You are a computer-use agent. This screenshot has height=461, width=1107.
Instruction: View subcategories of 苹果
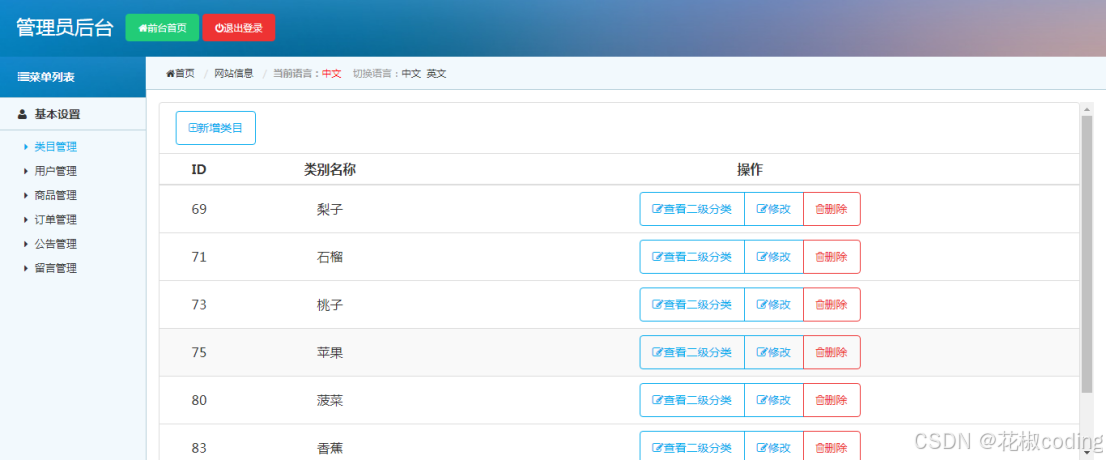pyautogui.click(x=692, y=352)
